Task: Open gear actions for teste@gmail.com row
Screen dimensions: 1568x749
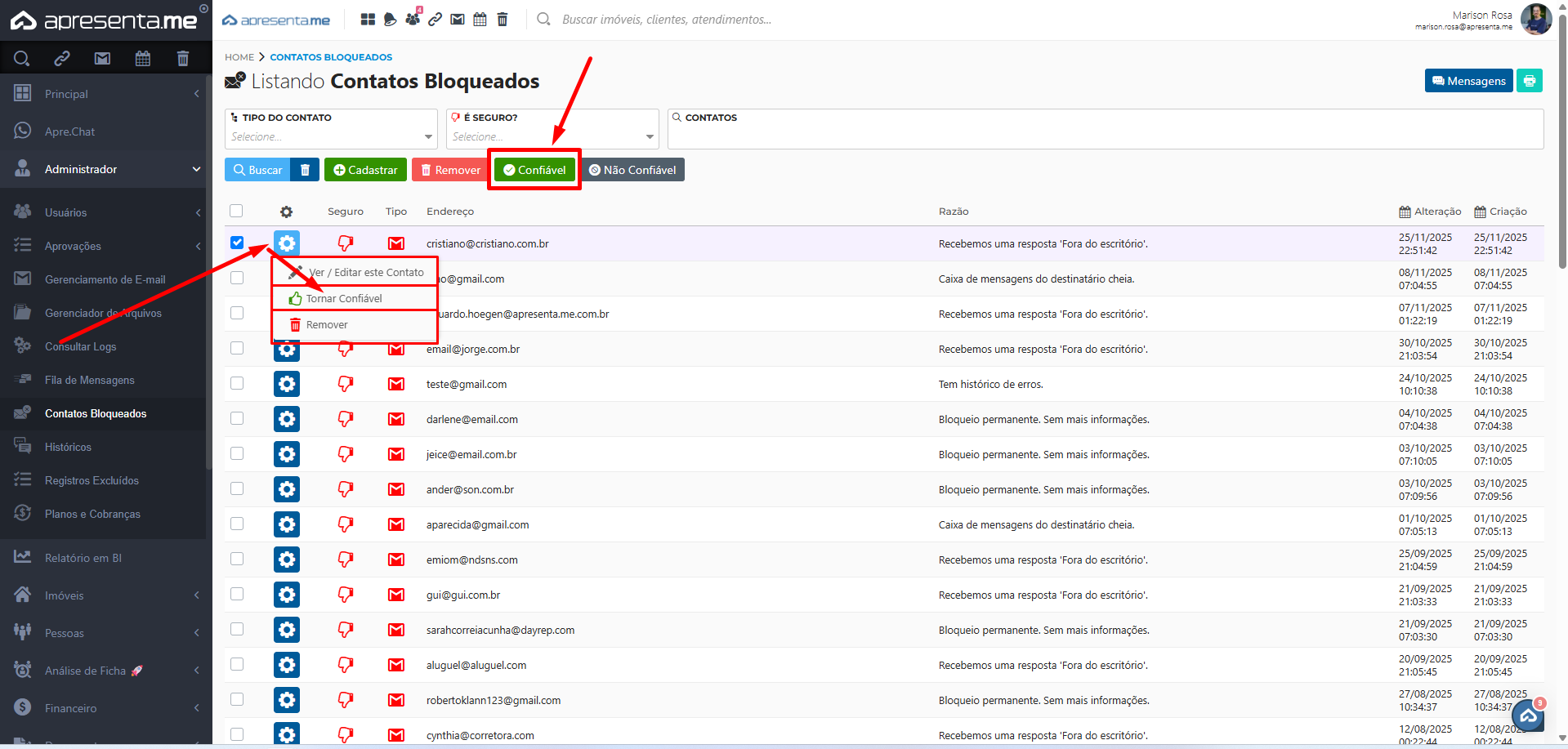Action: (287, 384)
